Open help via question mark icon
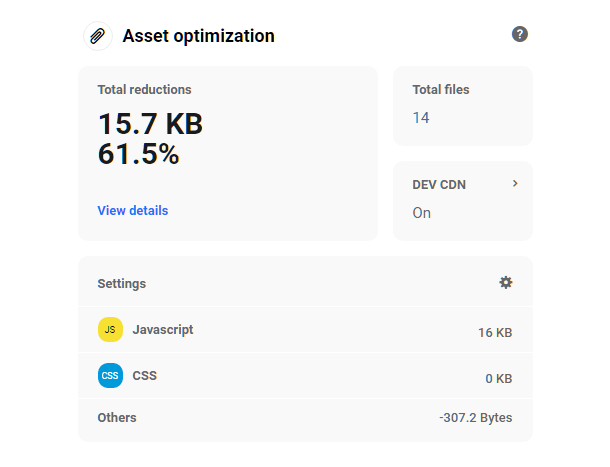Viewport: 610px width, 467px height. click(519, 34)
